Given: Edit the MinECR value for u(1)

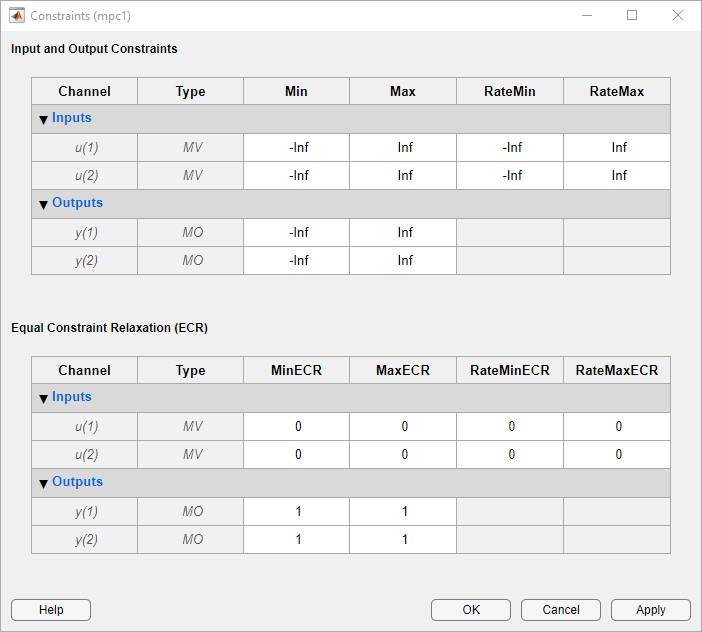Looking at the screenshot, I should [296, 426].
